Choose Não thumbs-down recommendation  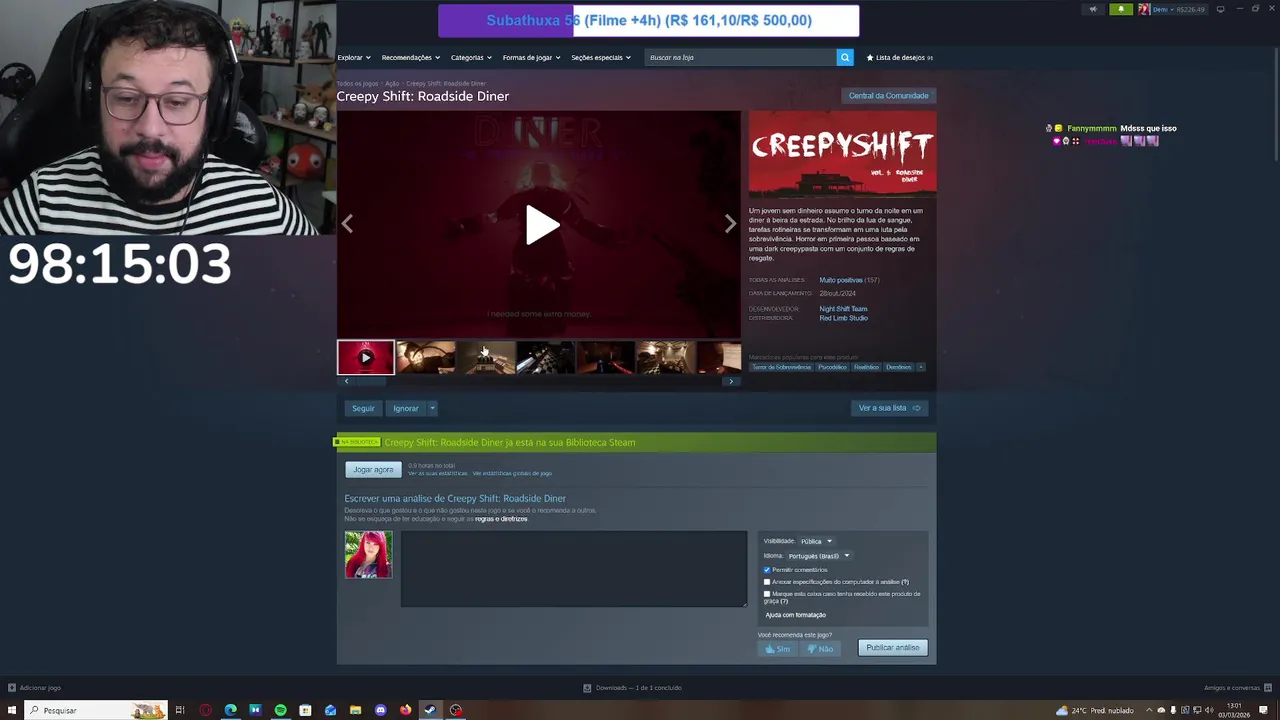coord(820,648)
